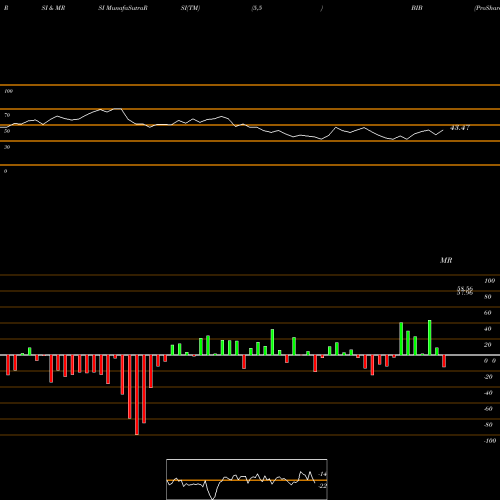Click the overlapping 58.56 value in MR panel

pyautogui.click(x=465, y=289)
